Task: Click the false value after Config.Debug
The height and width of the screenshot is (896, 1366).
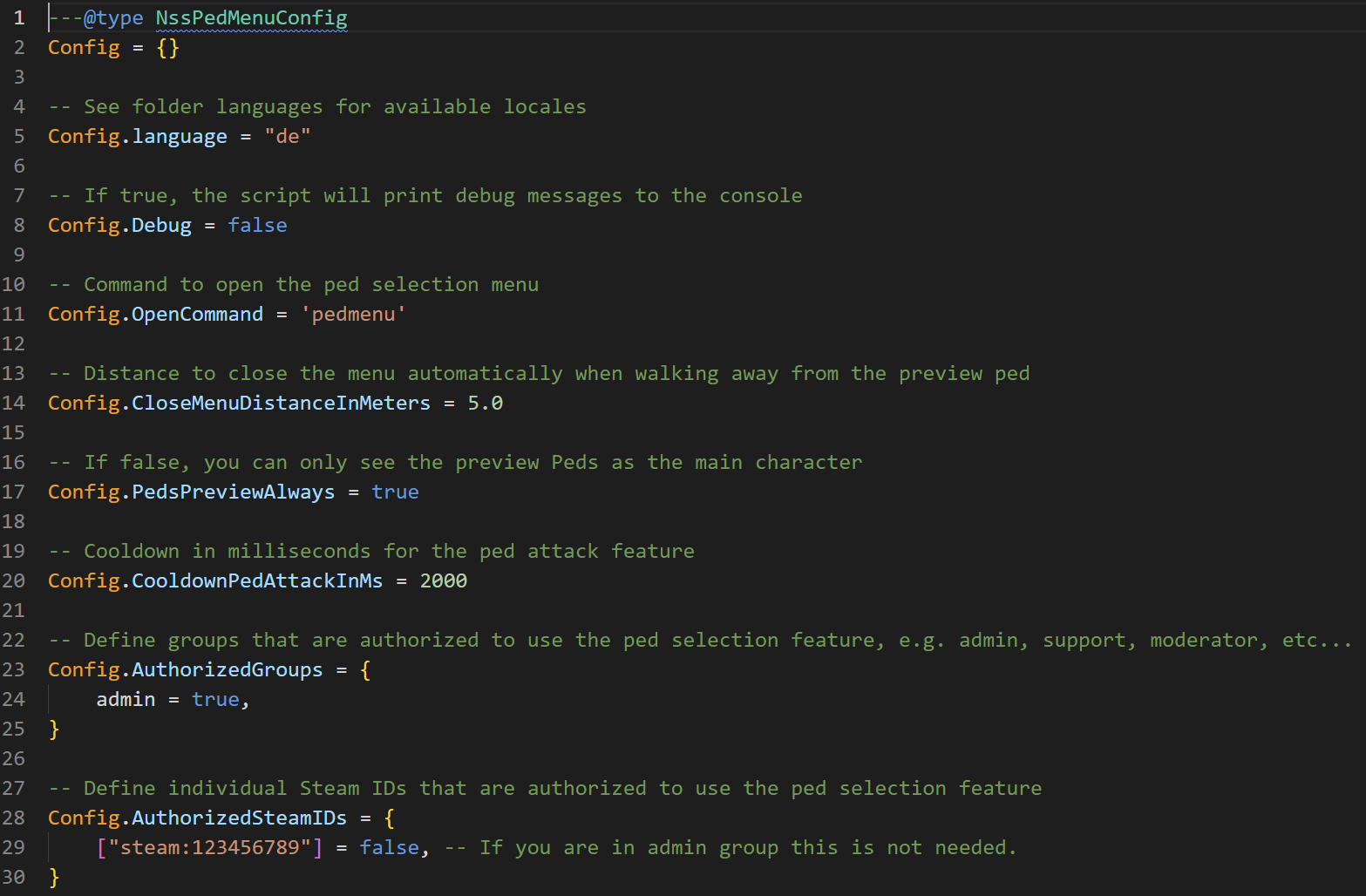Action: click(257, 225)
